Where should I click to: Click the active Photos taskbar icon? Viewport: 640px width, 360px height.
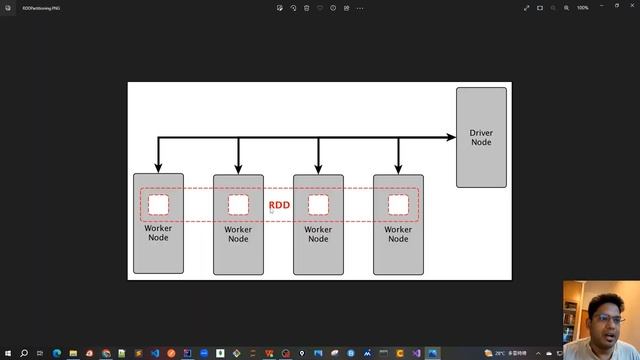433,353
